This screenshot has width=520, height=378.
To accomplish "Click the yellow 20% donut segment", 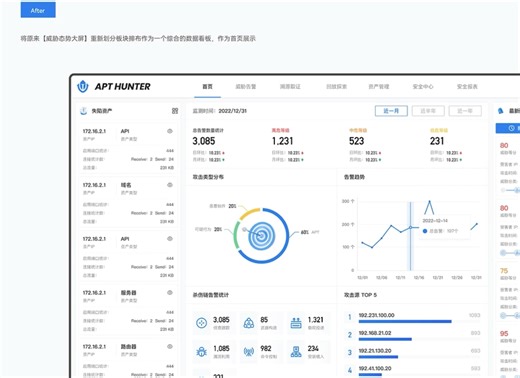I will pos(249,214).
